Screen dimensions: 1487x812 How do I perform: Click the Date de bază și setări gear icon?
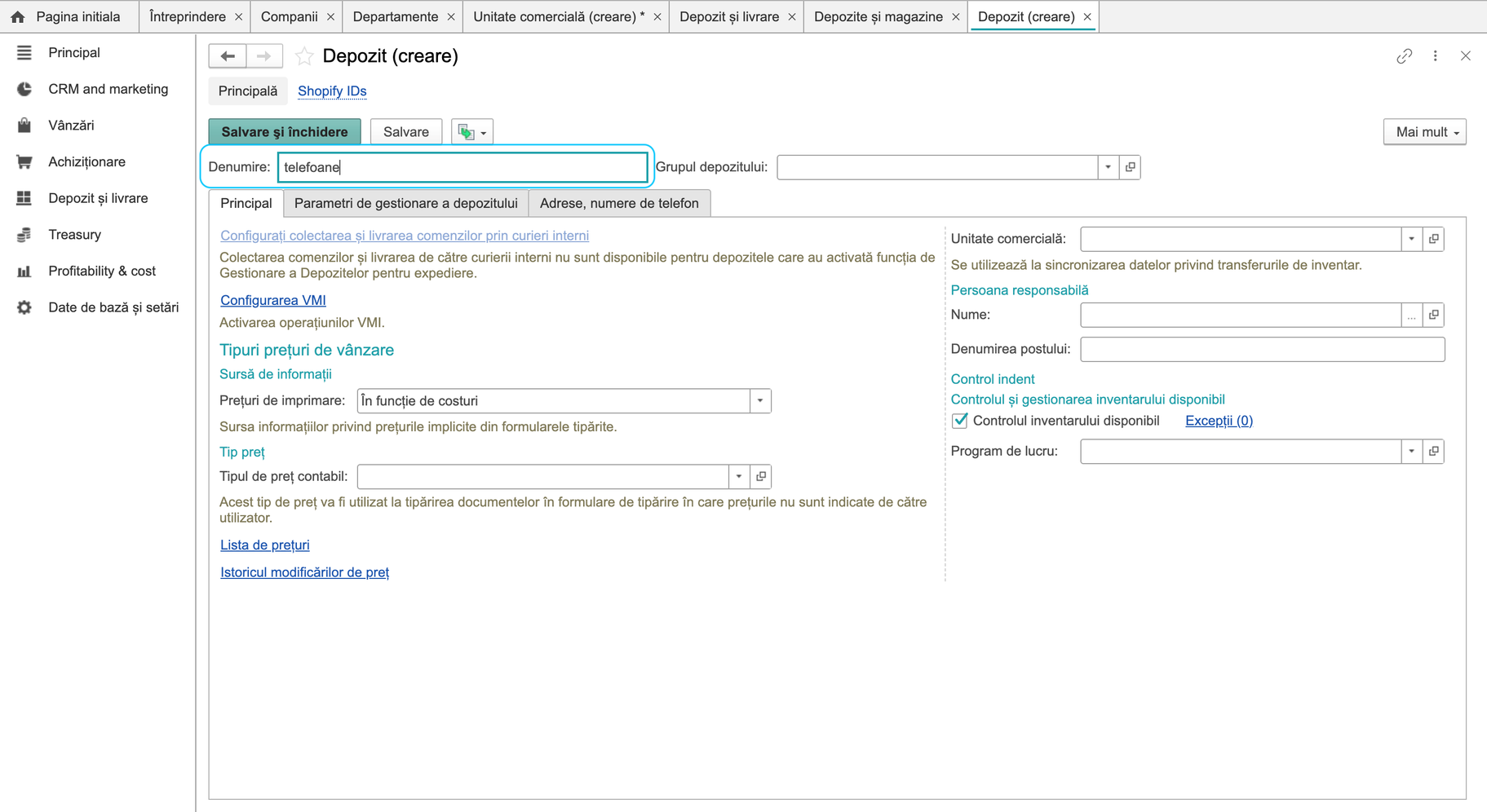click(x=24, y=307)
